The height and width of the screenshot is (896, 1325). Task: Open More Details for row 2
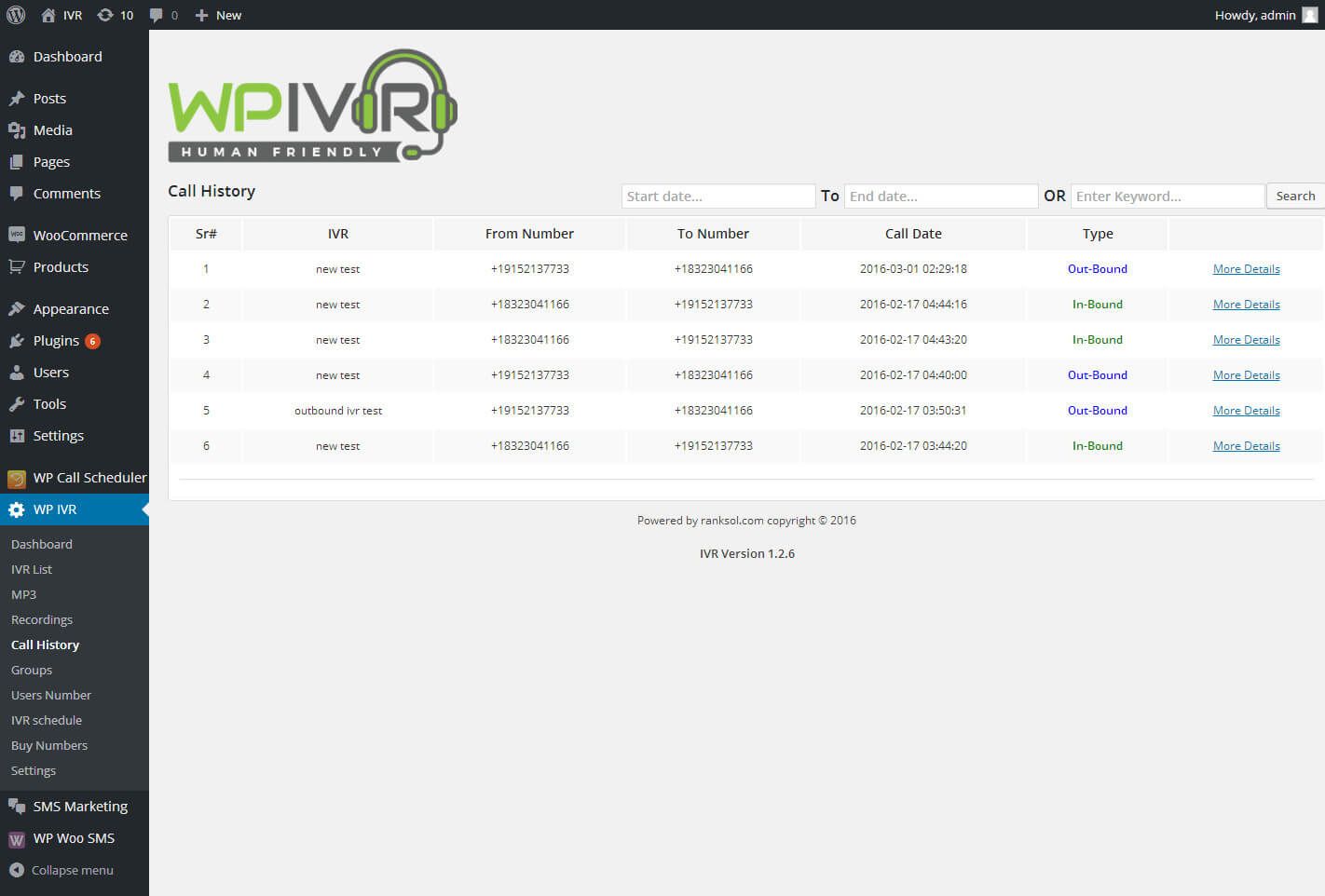click(x=1247, y=305)
